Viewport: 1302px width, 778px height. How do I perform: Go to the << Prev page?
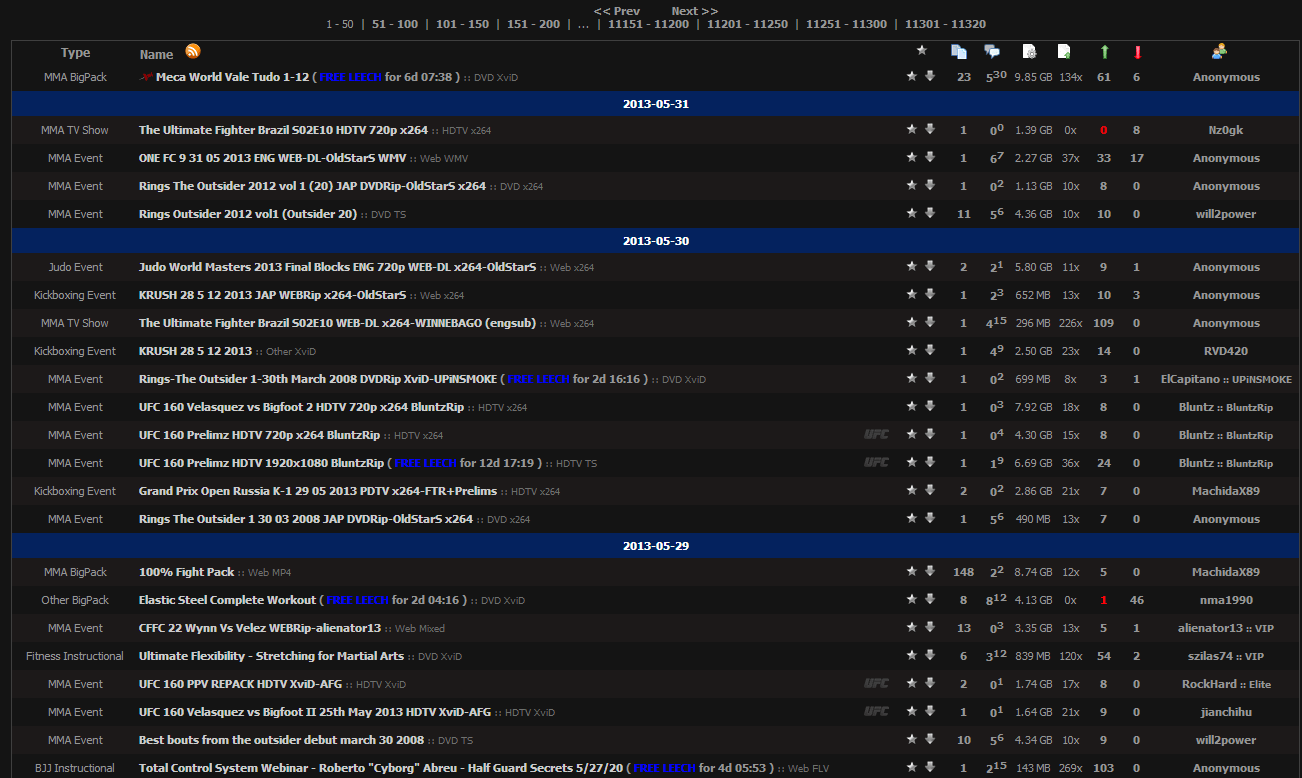click(617, 11)
